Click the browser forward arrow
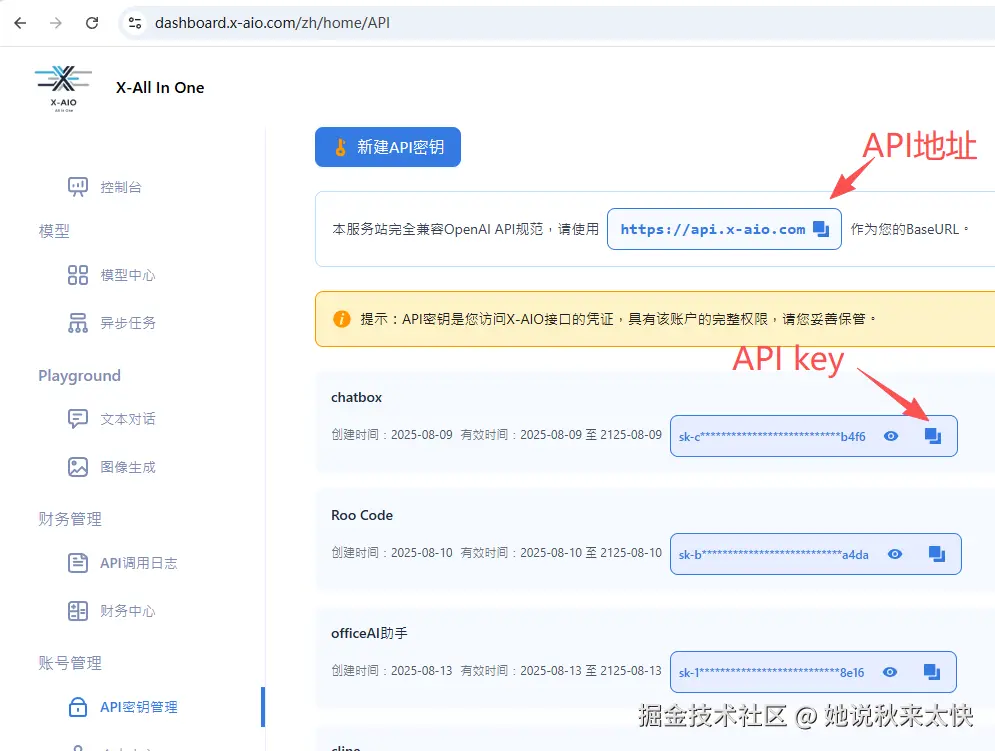995x751 pixels. coord(56,23)
